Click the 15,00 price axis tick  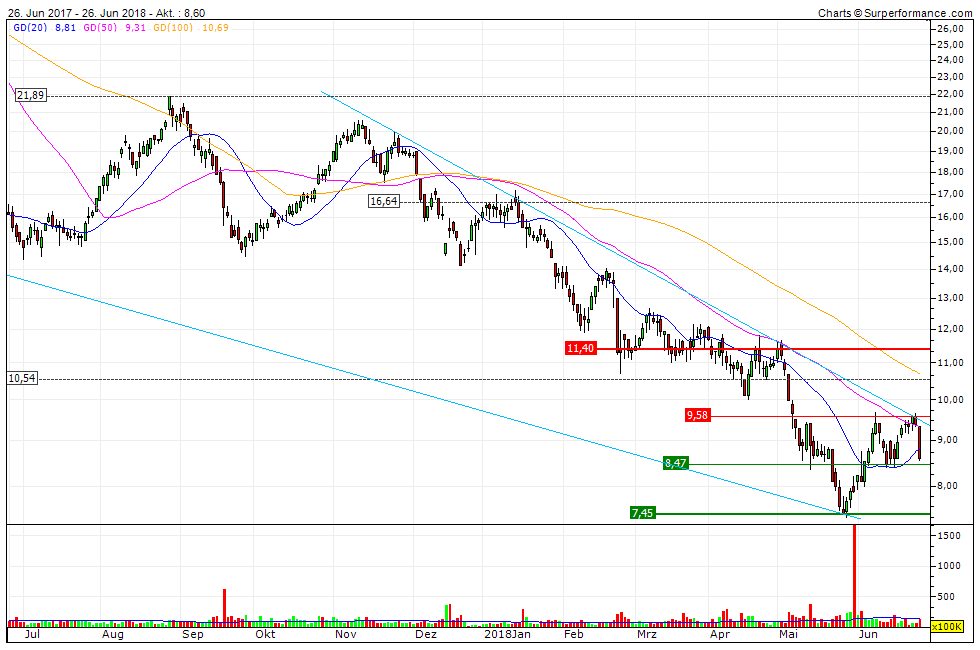tap(949, 242)
